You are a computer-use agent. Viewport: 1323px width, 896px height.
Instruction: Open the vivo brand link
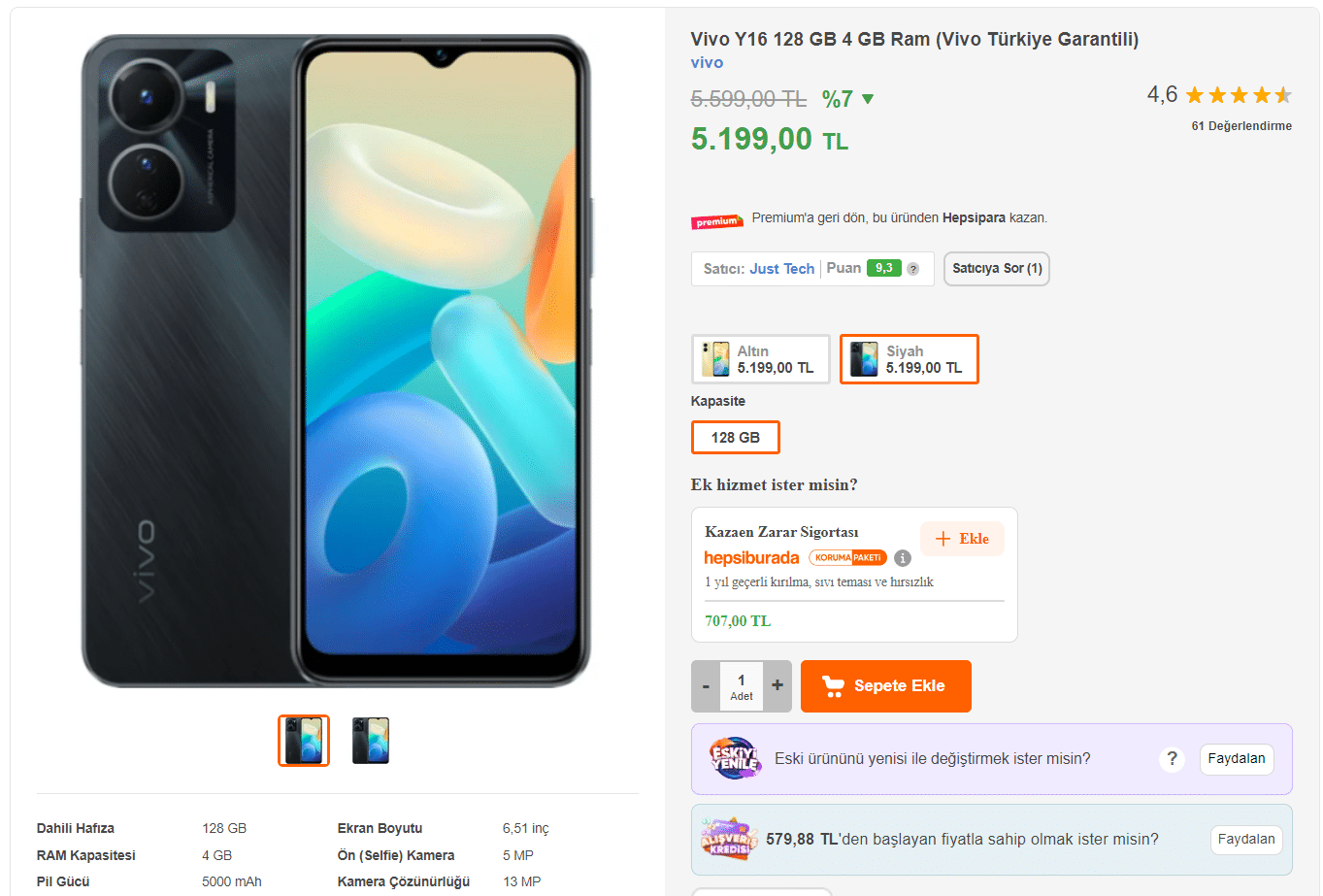(x=707, y=62)
